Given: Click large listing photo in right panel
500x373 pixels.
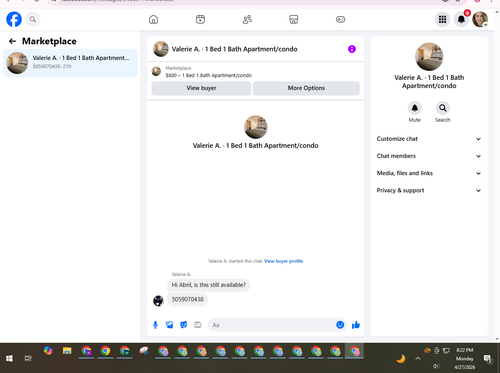Looking at the screenshot, I should click(429, 56).
